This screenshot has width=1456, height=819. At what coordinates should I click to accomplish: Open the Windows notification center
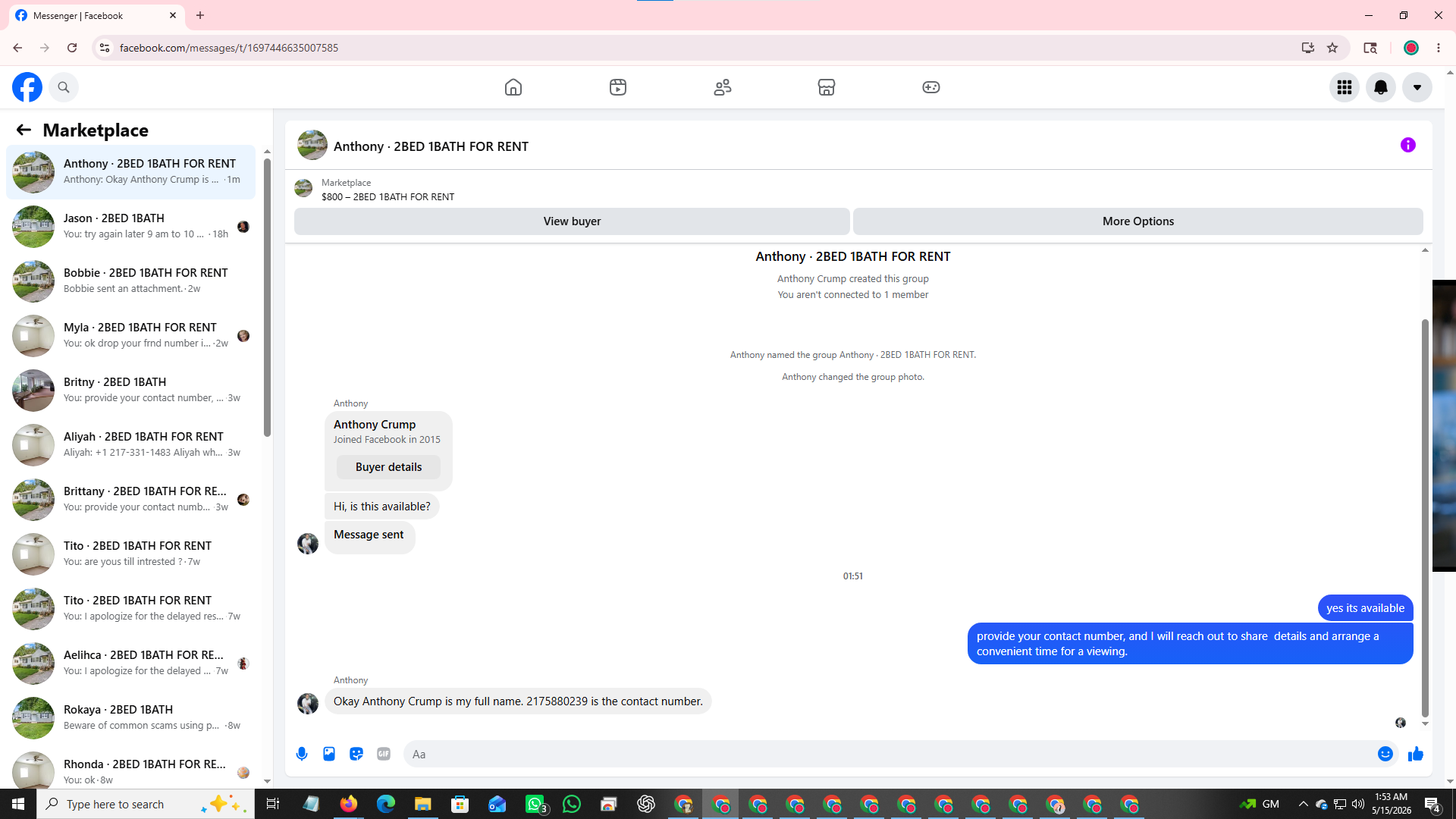pyautogui.click(x=1432, y=804)
